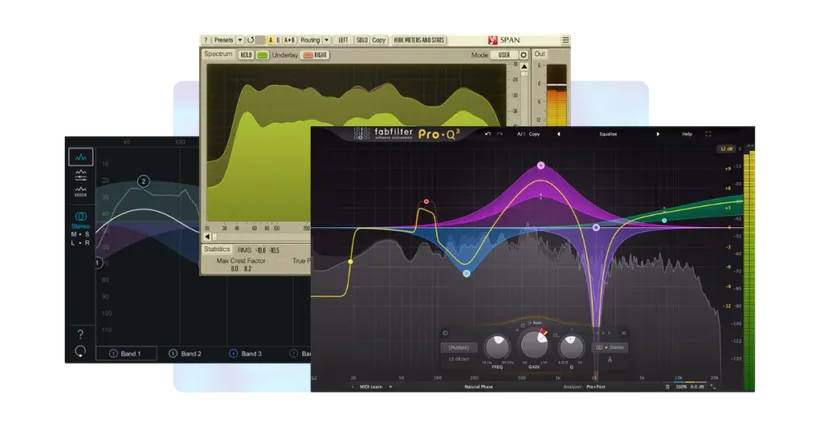Viewport: 840px width, 430px height.
Task: Click the Q knob in Pro-Q 3
Action: tap(571, 348)
